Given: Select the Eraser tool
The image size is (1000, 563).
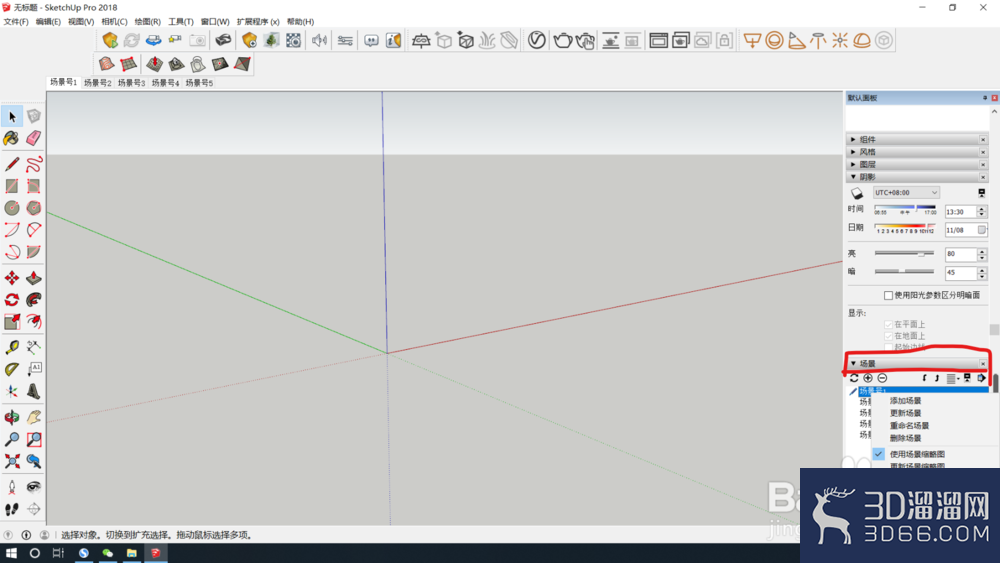Looking at the screenshot, I should 34,138.
